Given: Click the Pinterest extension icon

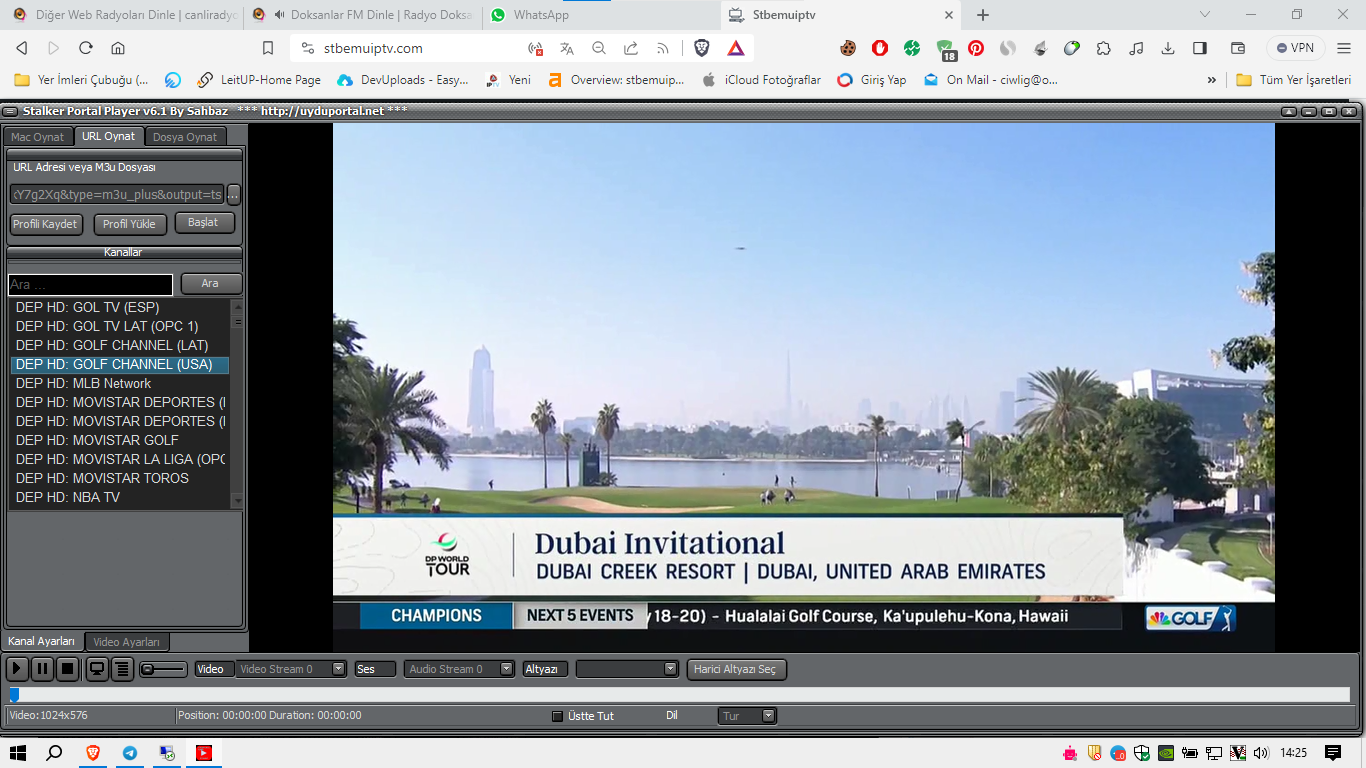Looking at the screenshot, I should [x=976, y=48].
